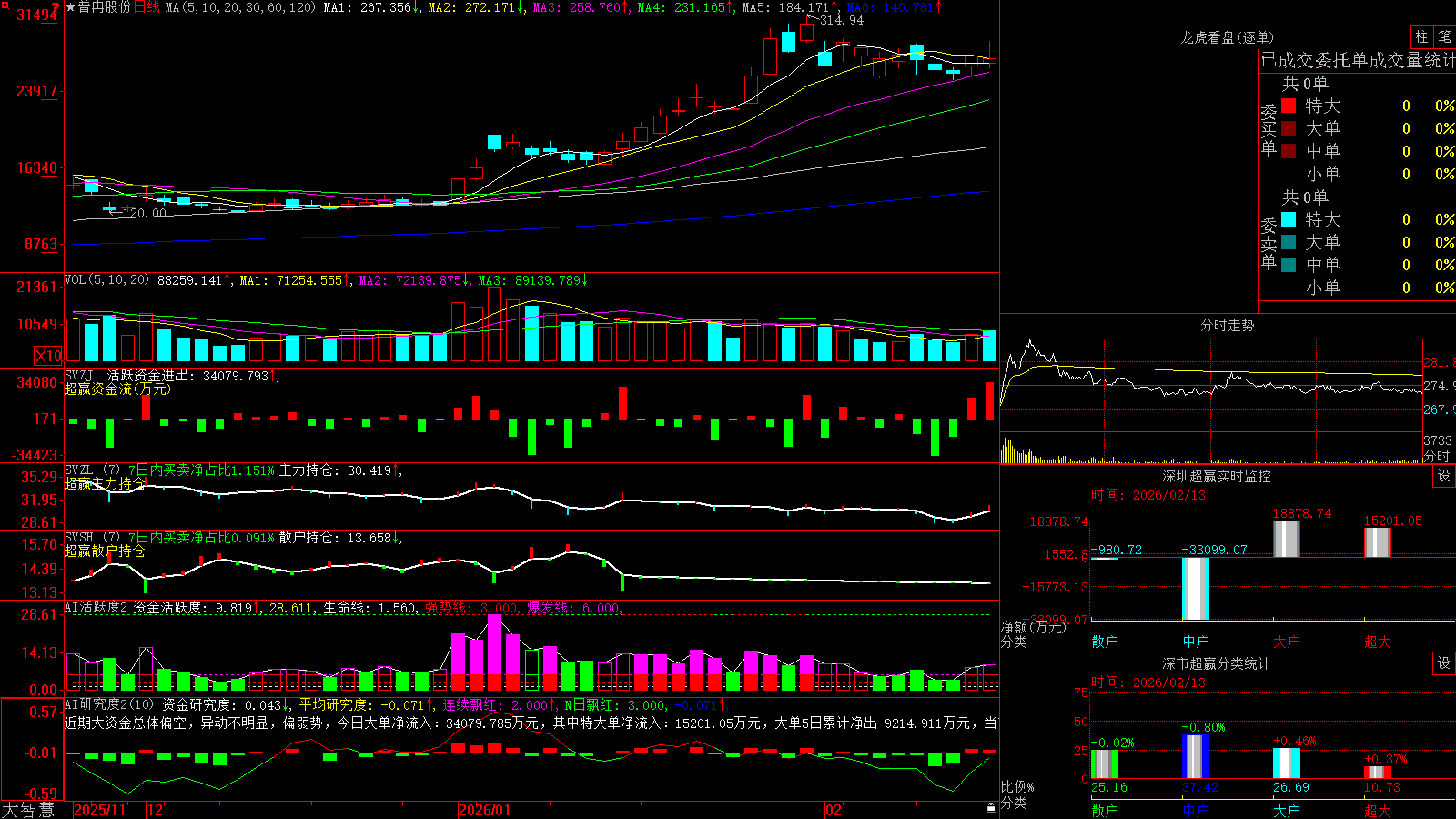The image size is (1456, 819).
Task: Click the red 特大 buy order color swatch
Action: coord(1289,106)
